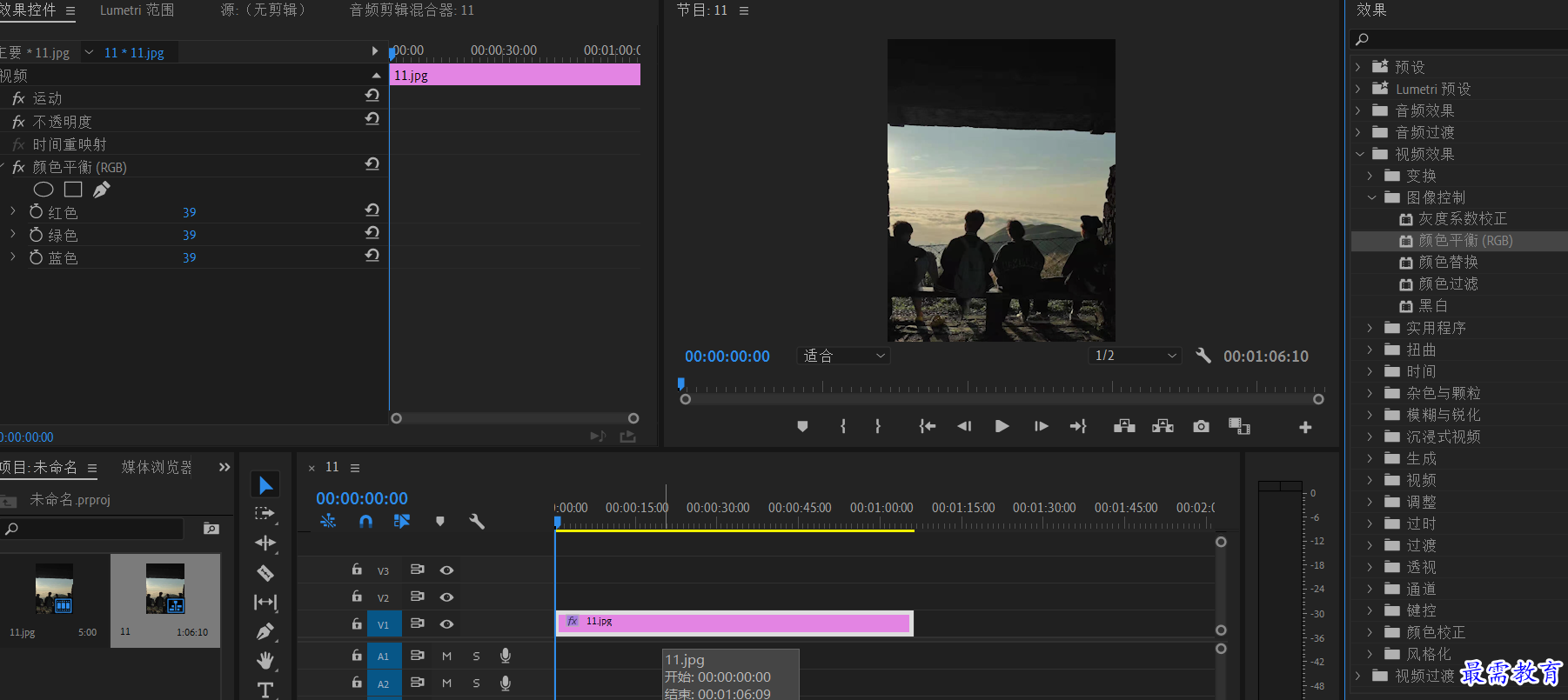
Task: Create ellipse mask for 颜色平衡 effect
Action: [44, 190]
